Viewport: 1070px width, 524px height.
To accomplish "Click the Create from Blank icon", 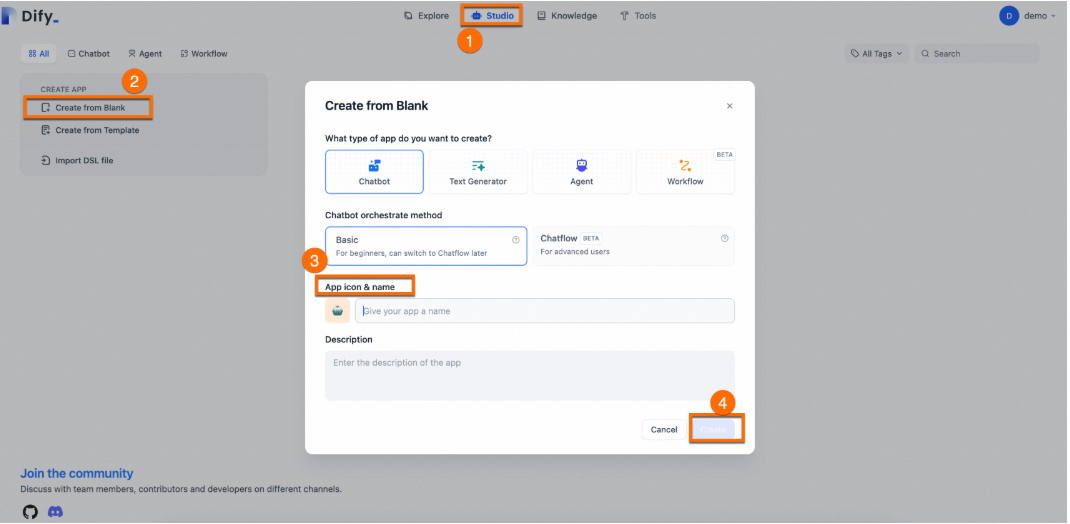I will [x=46, y=108].
